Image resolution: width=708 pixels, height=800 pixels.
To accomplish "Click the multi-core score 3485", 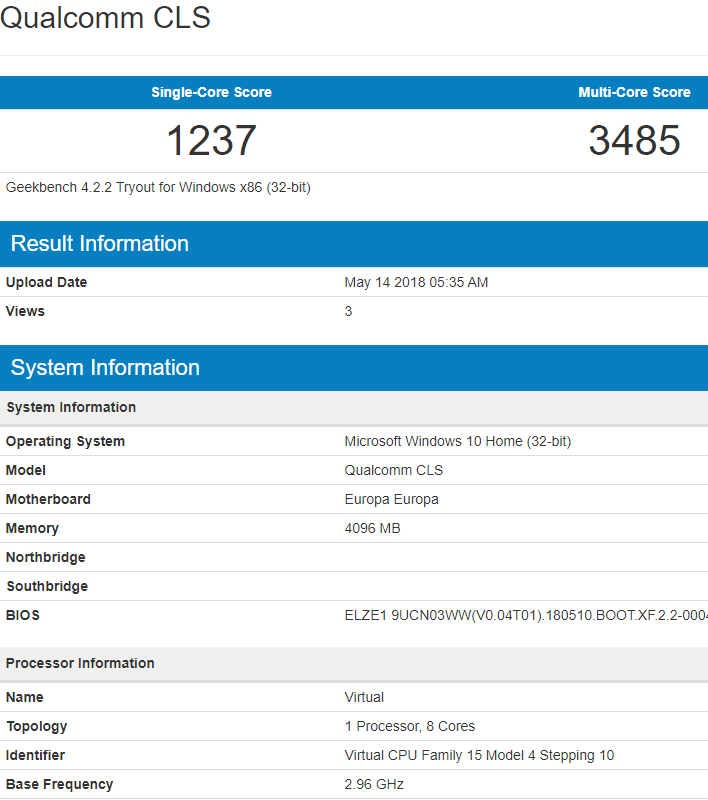I will click(x=634, y=140).
